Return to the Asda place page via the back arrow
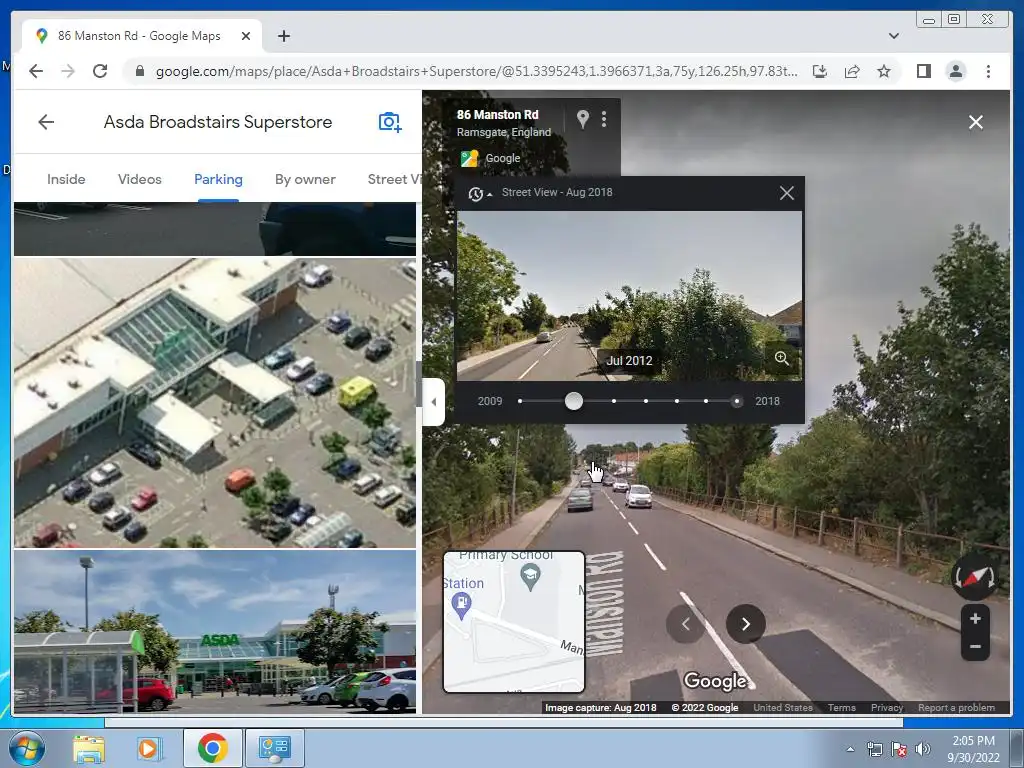Viewport: 1024px width, 768px height. tap(46, 121)
